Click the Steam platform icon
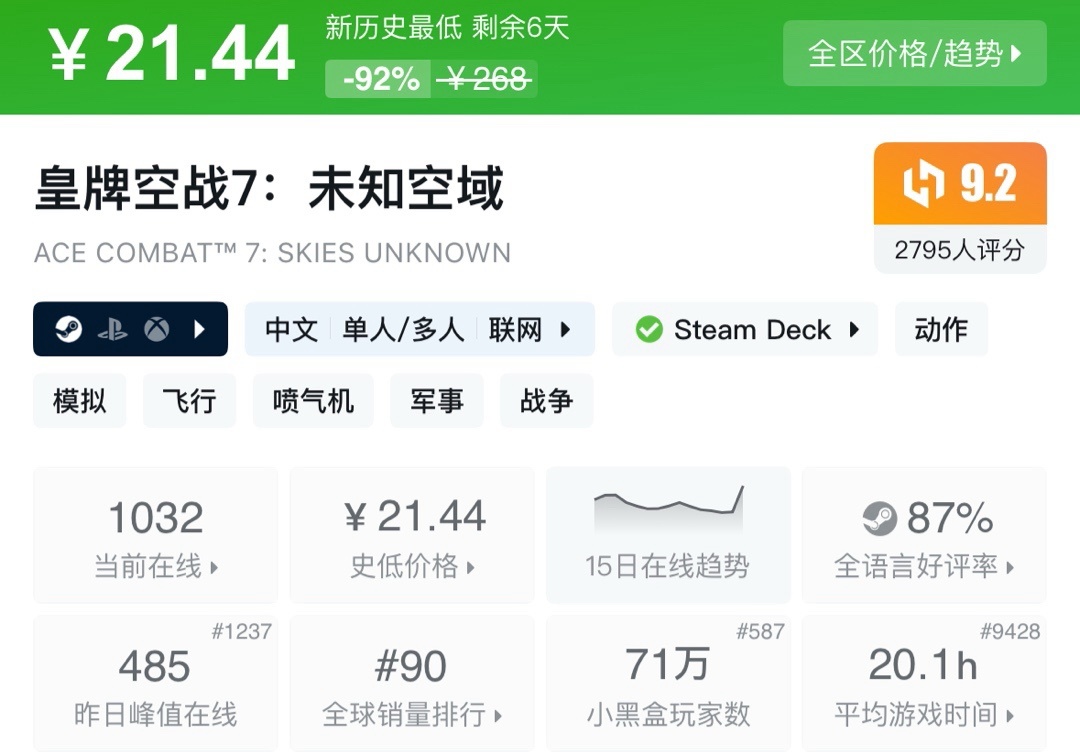This screenshot has width=1080, height=755. pos(68,330)
